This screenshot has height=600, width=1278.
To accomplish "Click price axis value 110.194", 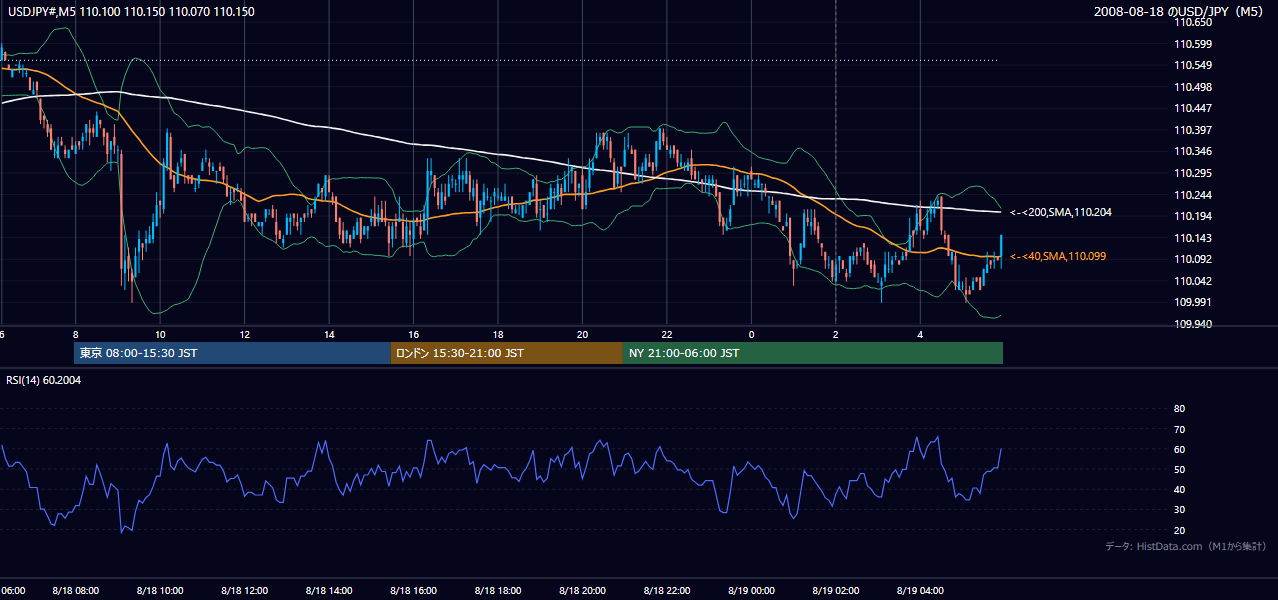I will tap(1195, 216).
